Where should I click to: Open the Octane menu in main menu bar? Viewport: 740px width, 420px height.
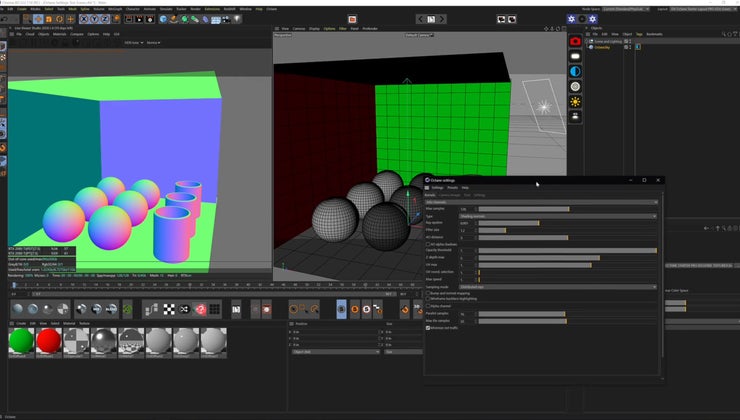tap(272, 9)
